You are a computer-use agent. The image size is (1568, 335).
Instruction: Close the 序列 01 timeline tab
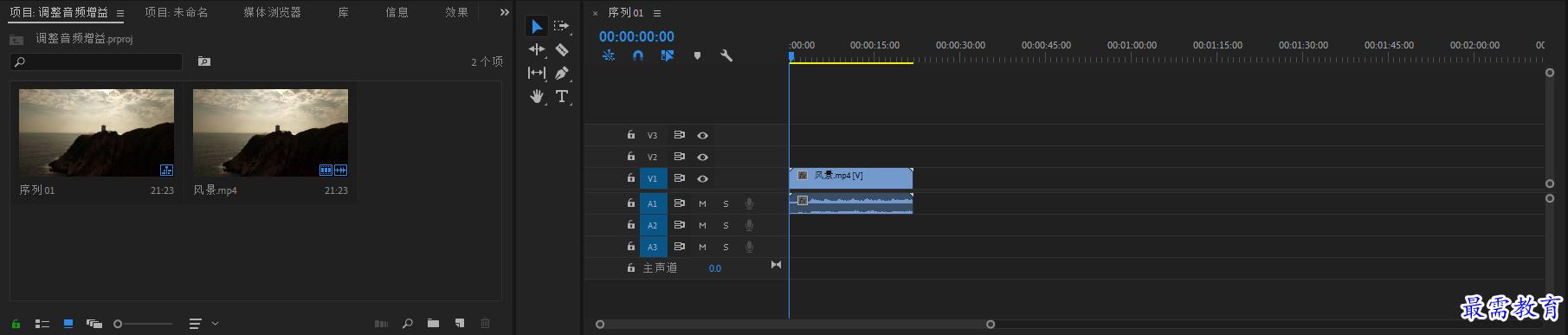[595, 13]
